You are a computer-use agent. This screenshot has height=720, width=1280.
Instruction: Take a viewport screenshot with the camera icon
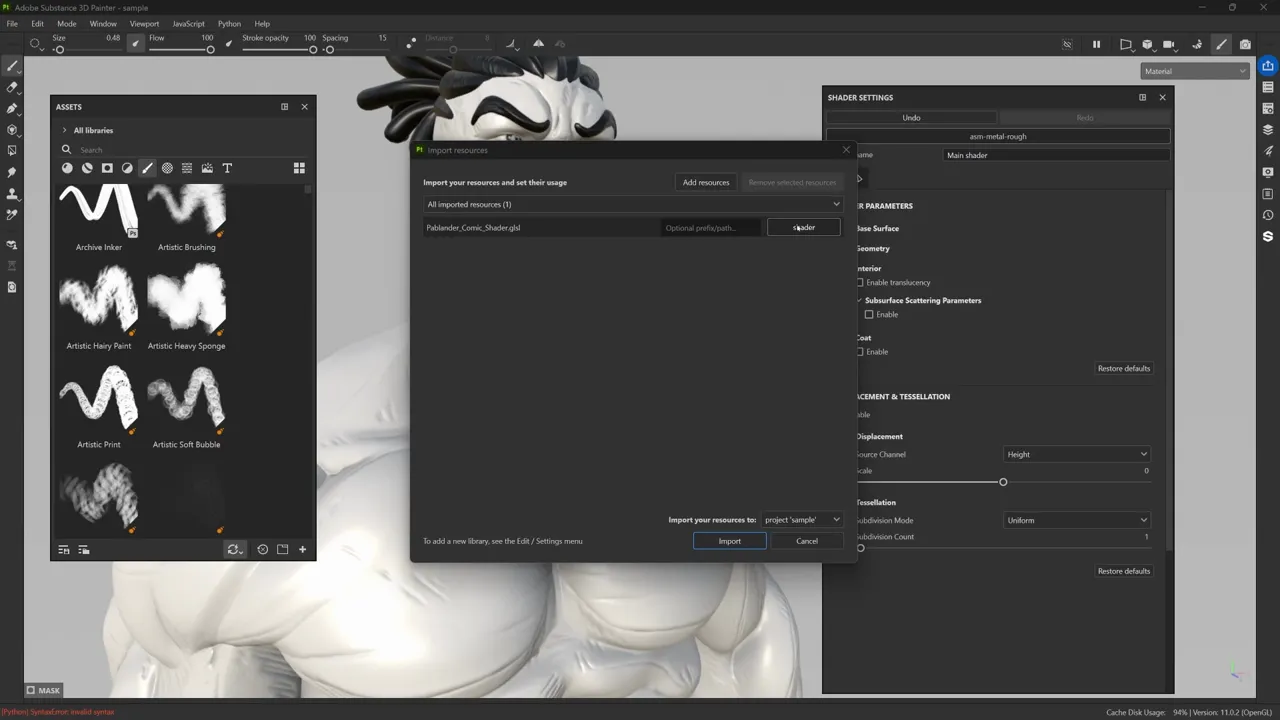click(1246, 44)
